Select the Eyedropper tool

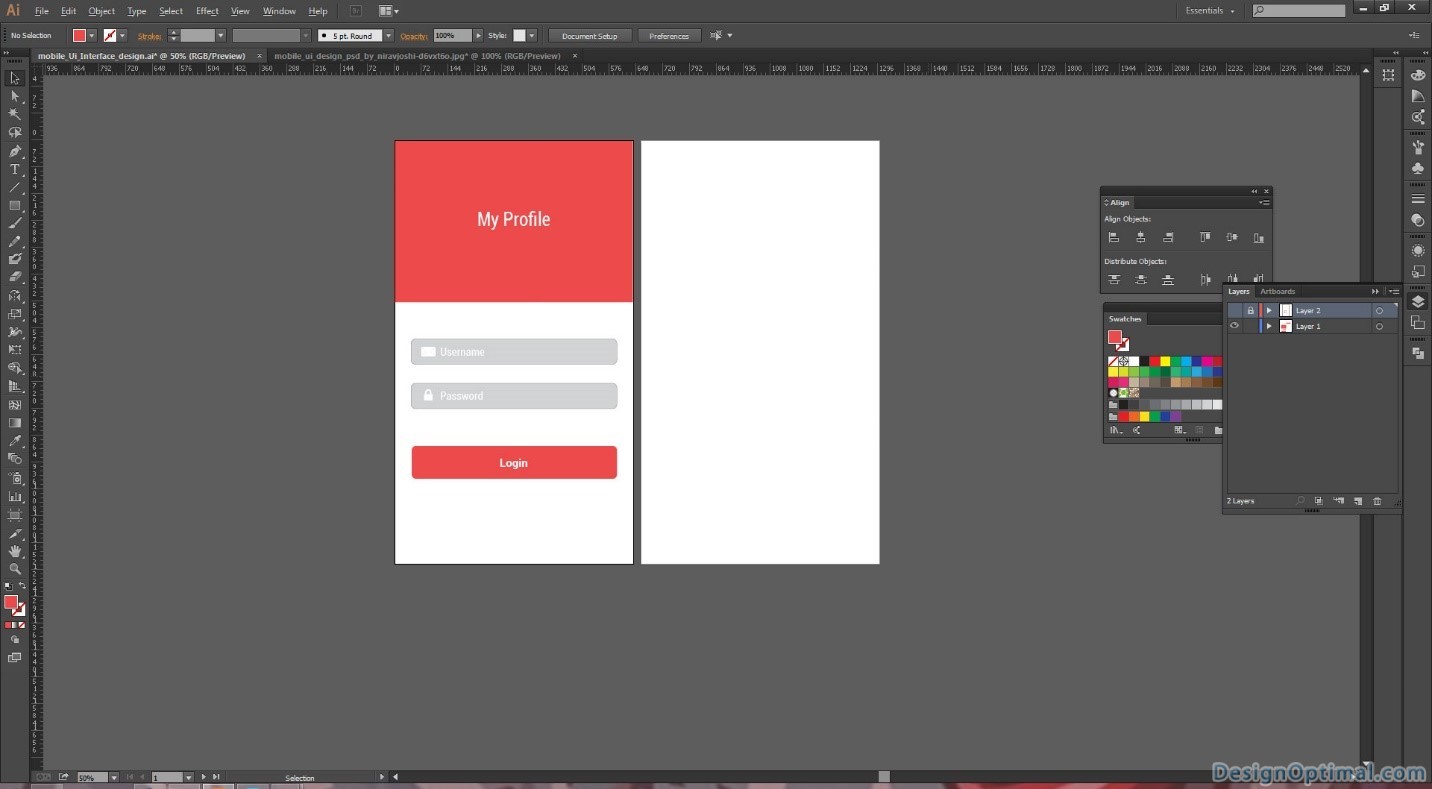[15, 441]
